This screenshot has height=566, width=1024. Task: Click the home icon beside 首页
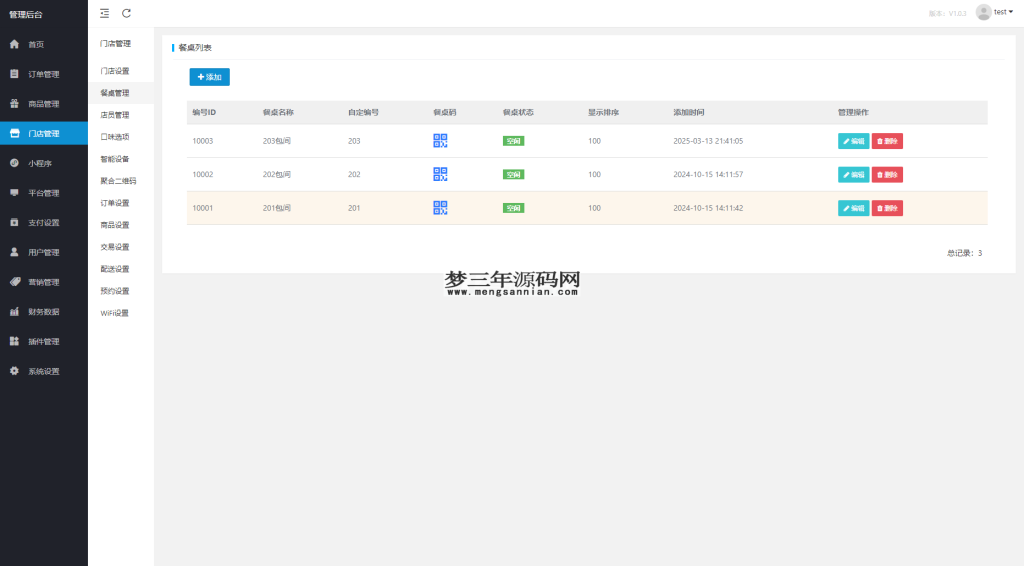pos(14,44)
